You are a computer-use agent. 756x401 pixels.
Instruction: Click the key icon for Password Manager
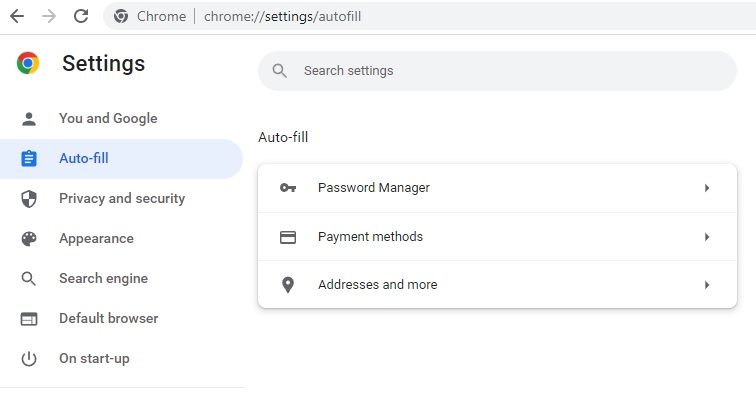pyautogui.click(x=288, y=188)
